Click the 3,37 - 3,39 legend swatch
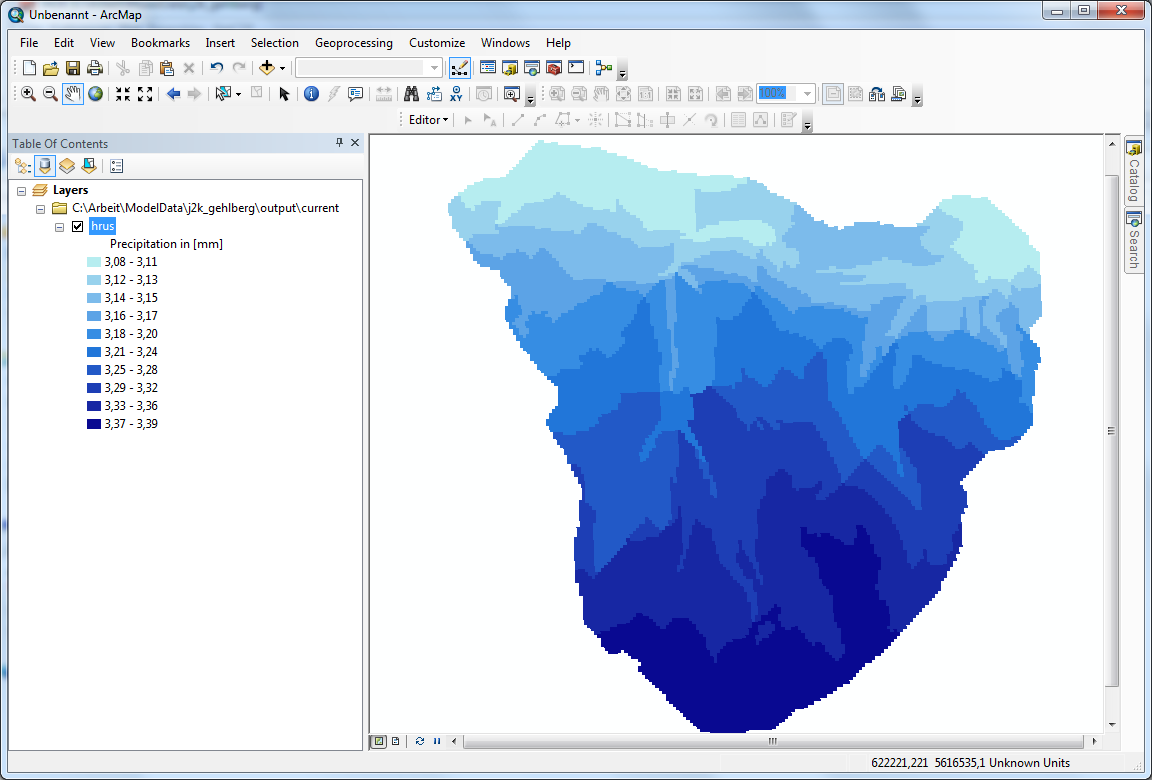The width and height of the screenshot is (1152, 780). click(x=94, y=424)
